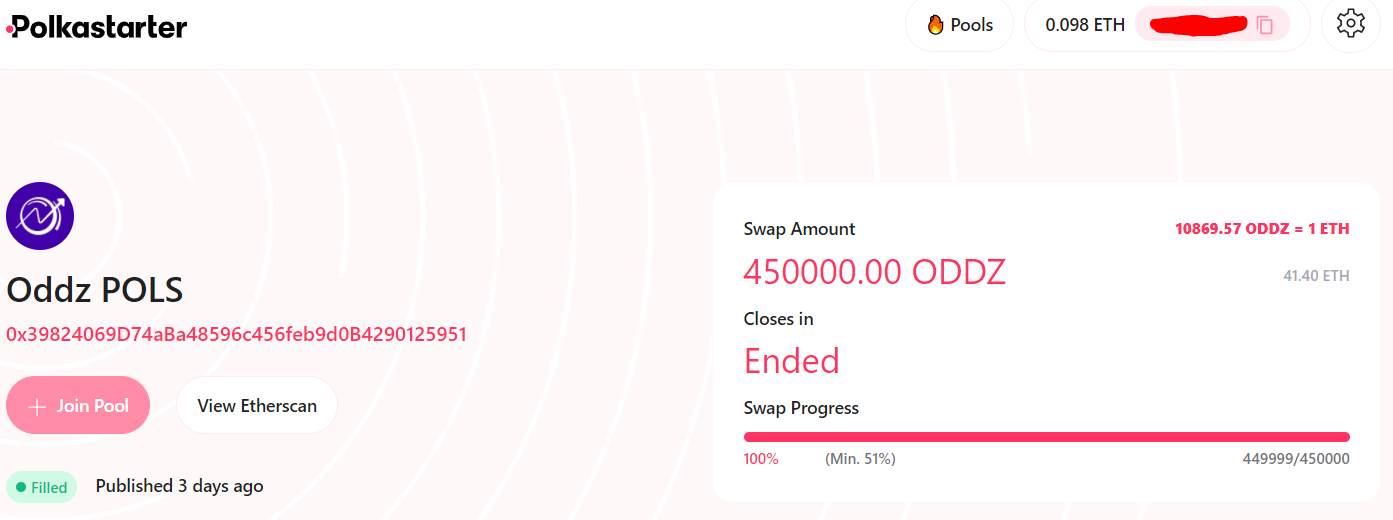
Task: Open the Pools page with fire icon
Action: [959, 25]
